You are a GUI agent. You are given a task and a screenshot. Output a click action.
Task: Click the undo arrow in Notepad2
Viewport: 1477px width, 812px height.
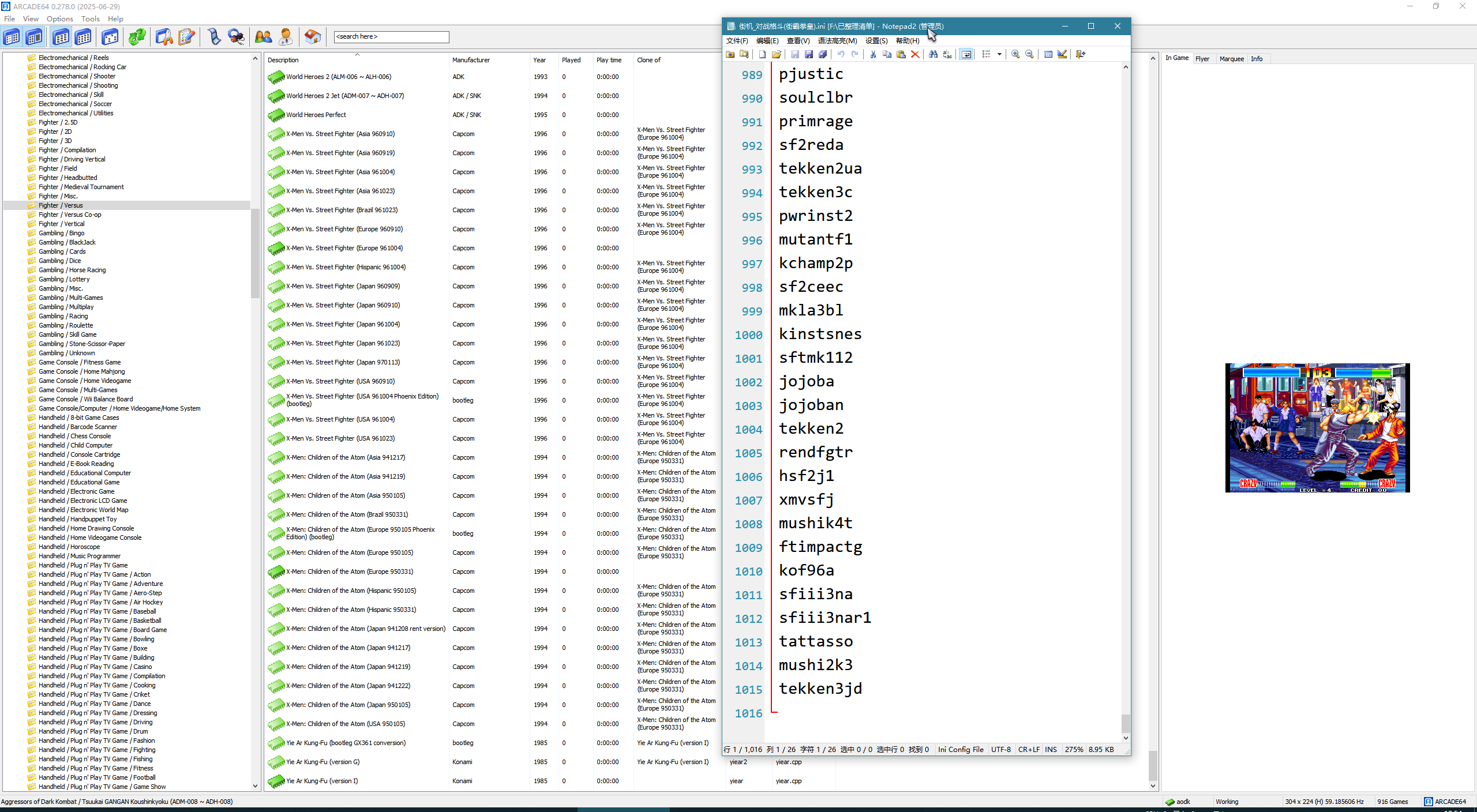[x=841, y=54]
